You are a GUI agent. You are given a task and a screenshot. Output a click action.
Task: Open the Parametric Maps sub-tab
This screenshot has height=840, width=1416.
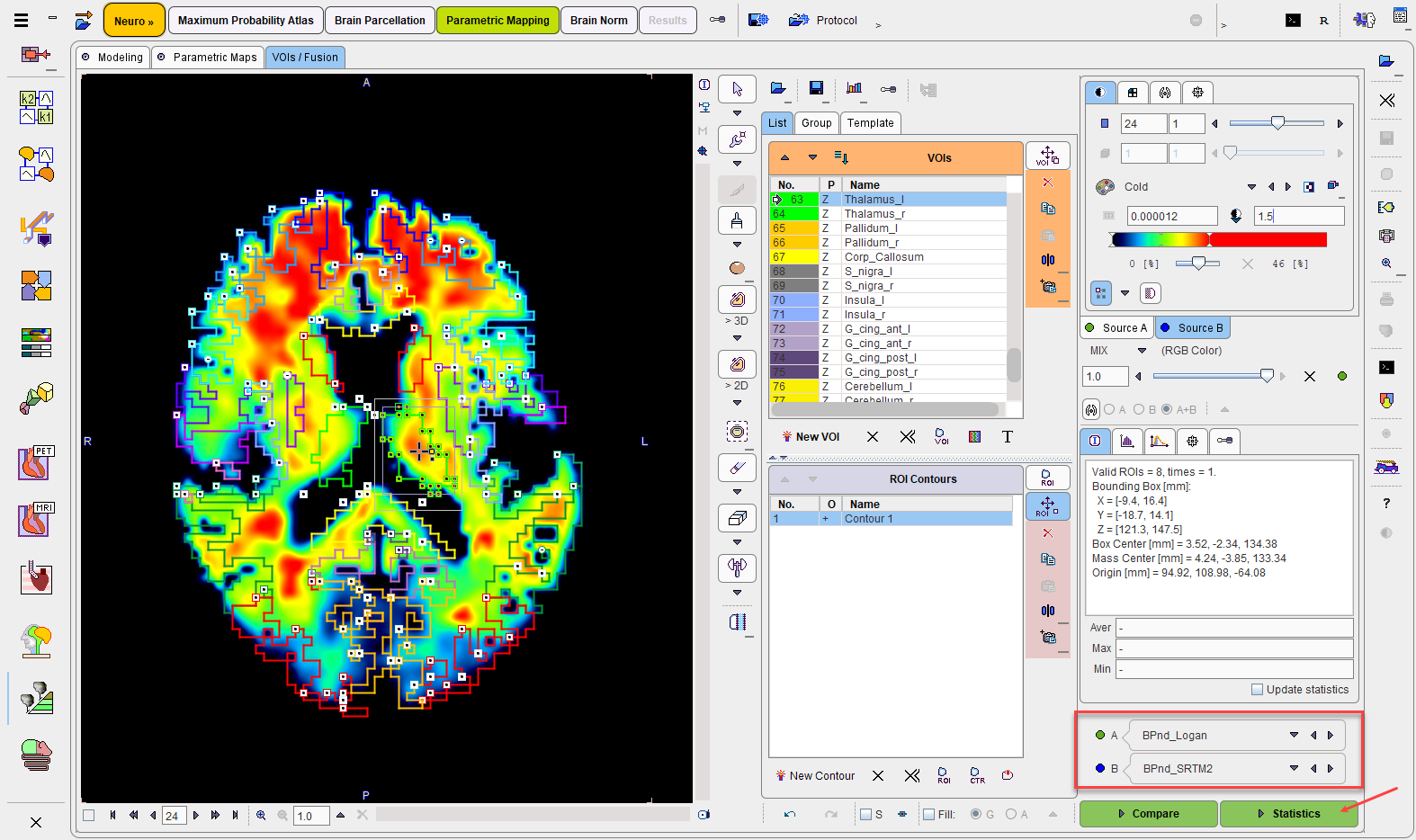208,58
